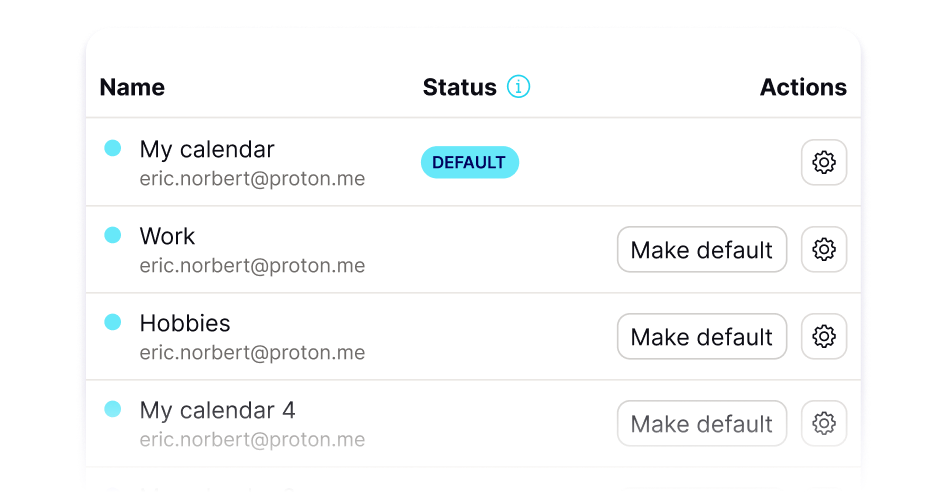Open settings gear for My calendar
The image size is (950, 500).
(824, 162)
